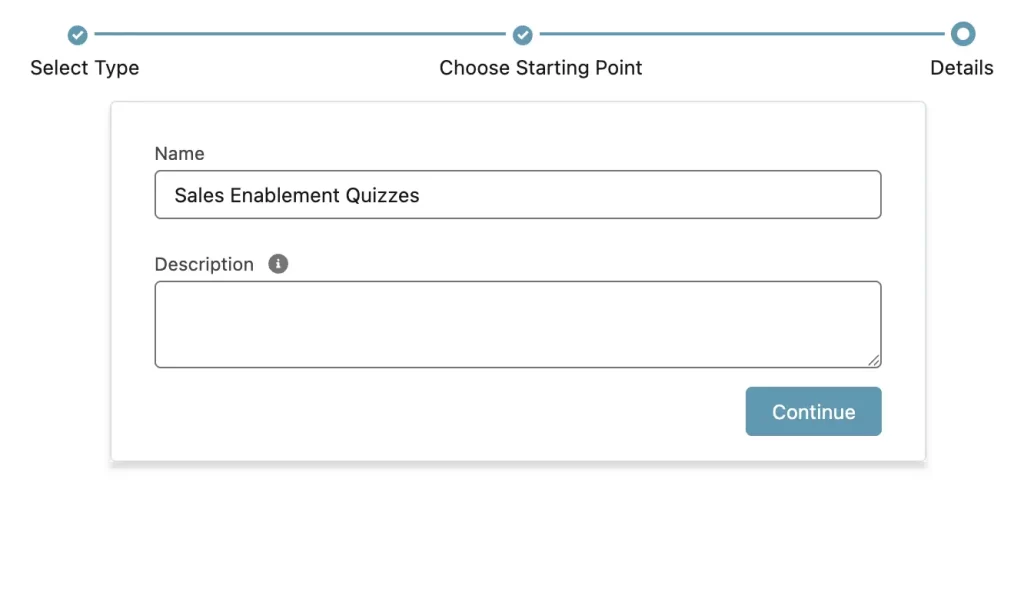Select the Details step label

pyautogui.click(x=962, y=68)
